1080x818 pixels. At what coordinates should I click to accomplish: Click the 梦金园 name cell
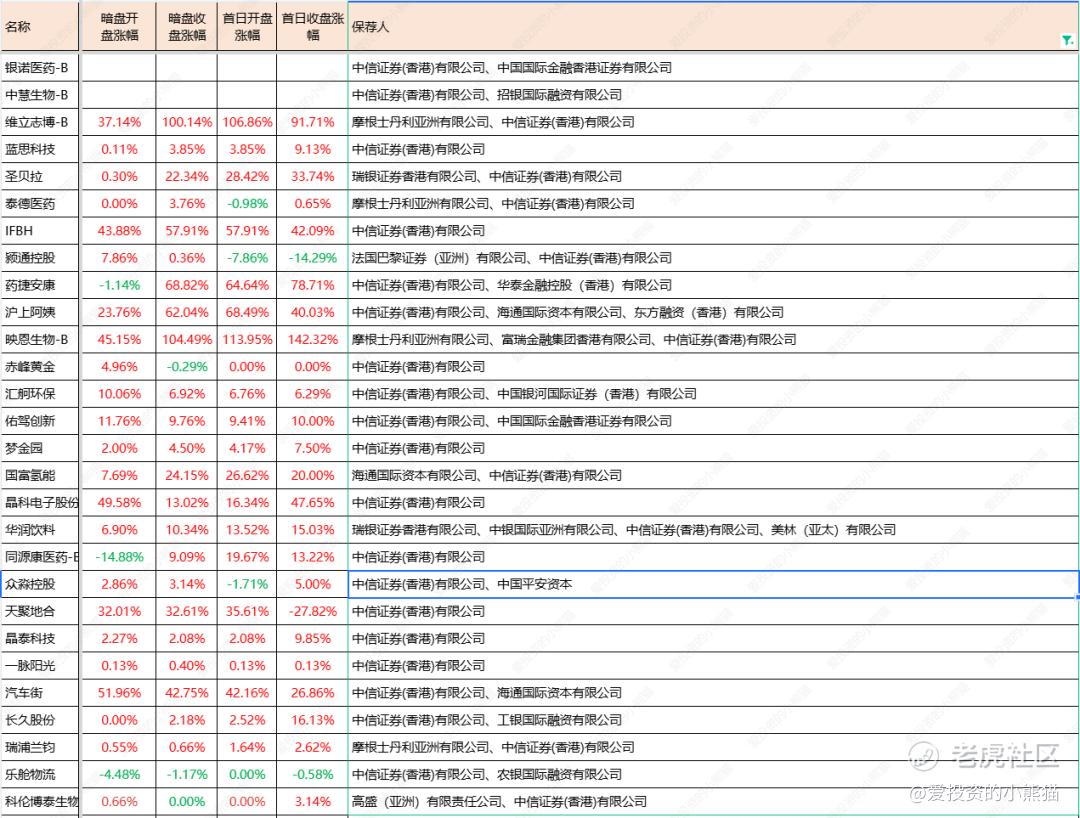tap(40, 448)
